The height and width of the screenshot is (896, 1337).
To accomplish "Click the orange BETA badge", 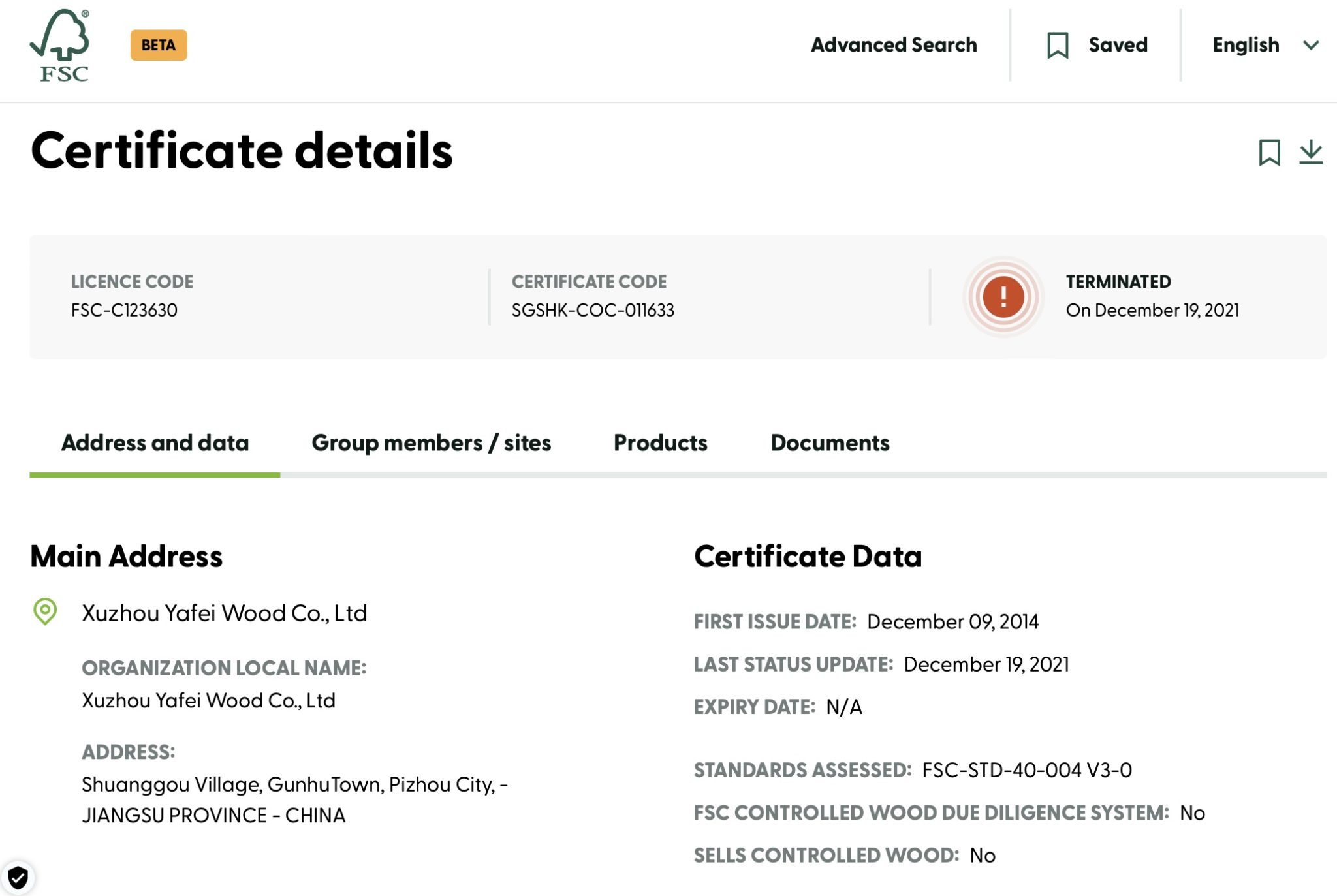I will 159,45.
